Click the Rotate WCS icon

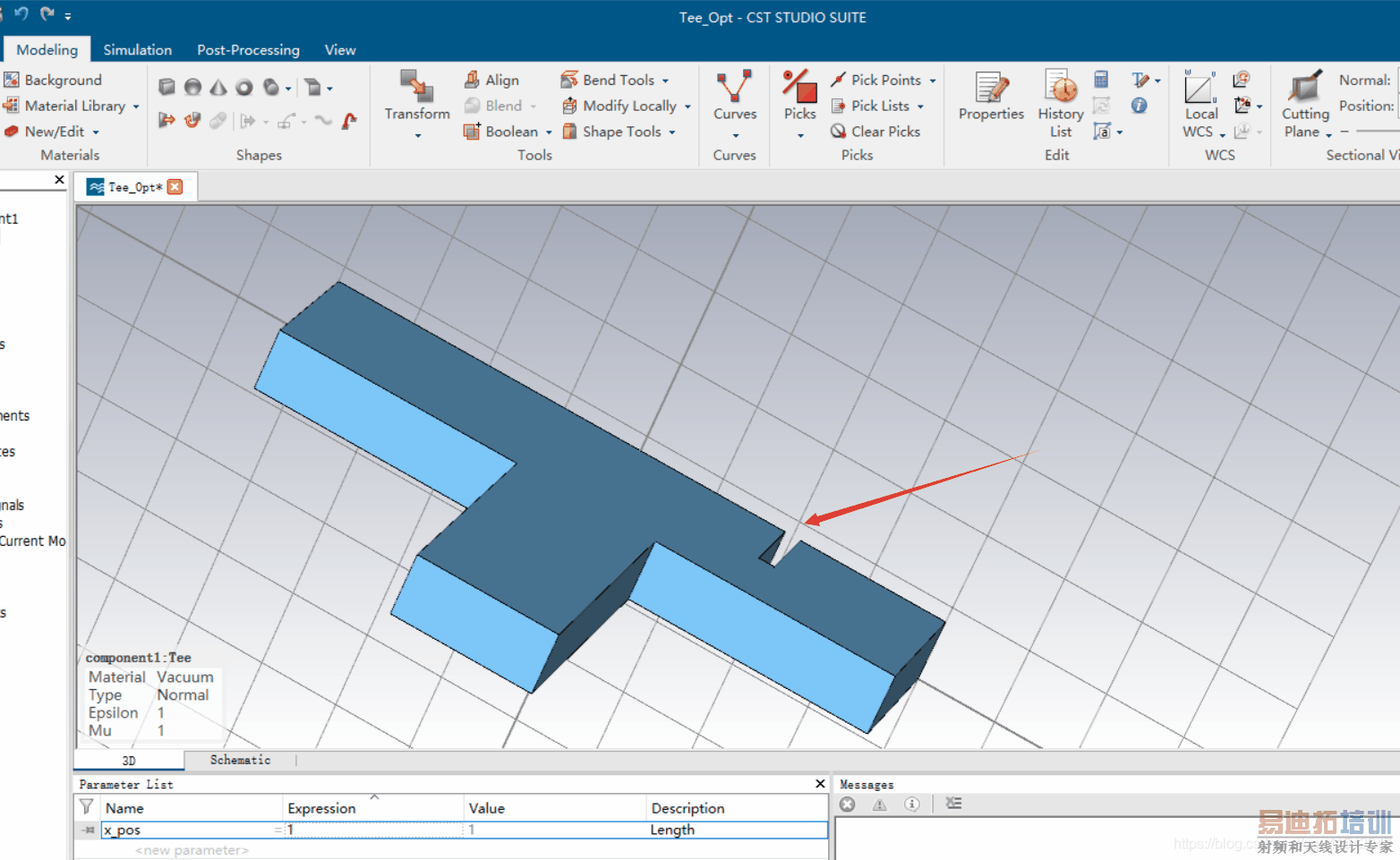(1242, 80)
